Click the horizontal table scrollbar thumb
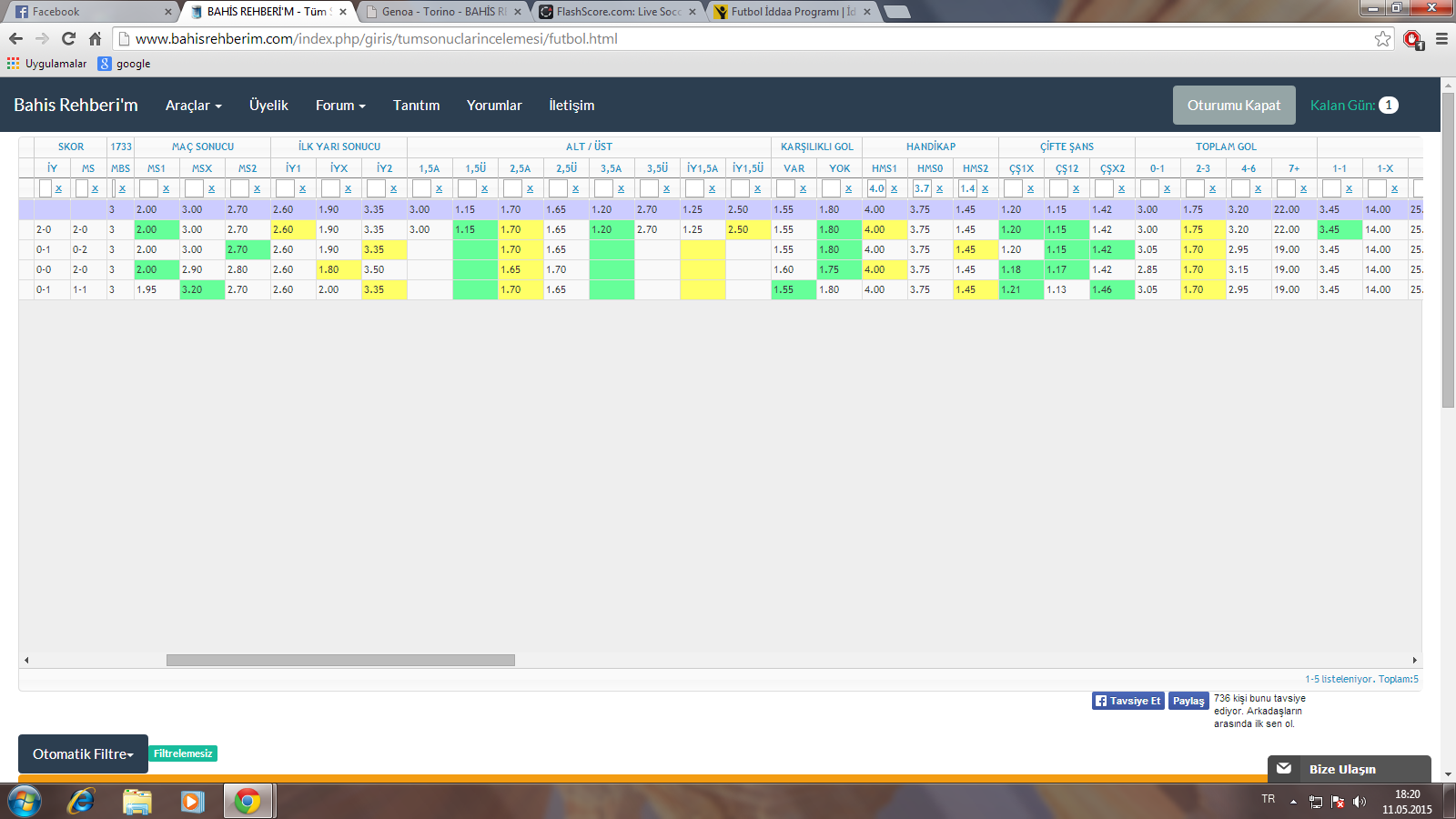The image size is (1456, 819). coord(340,661)
